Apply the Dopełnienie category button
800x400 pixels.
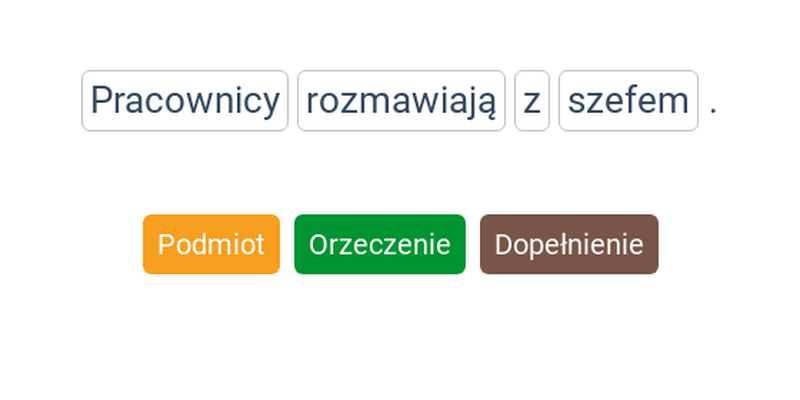pyautogui.click(x=569, y=244)
